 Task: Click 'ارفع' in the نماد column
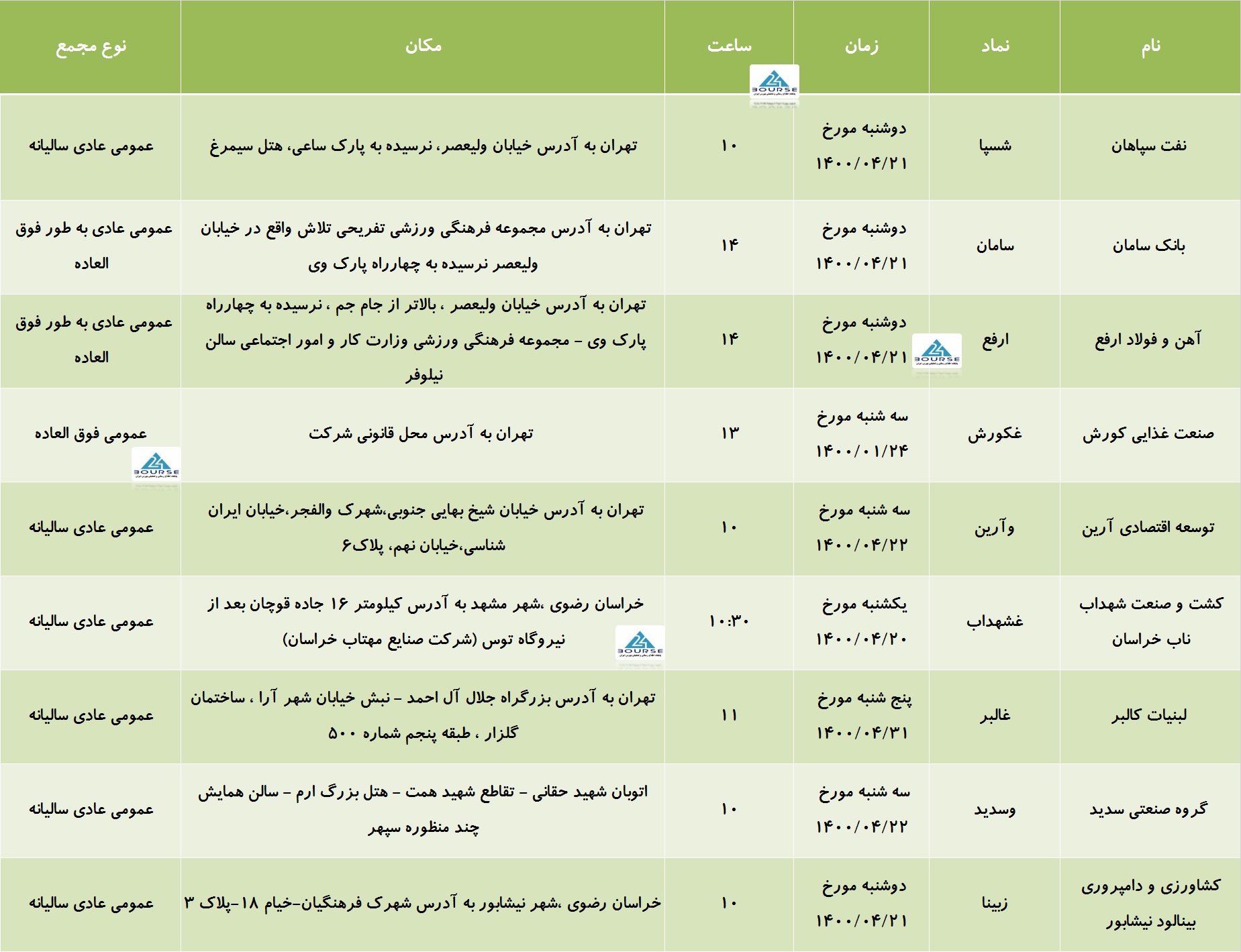point(995,340)
